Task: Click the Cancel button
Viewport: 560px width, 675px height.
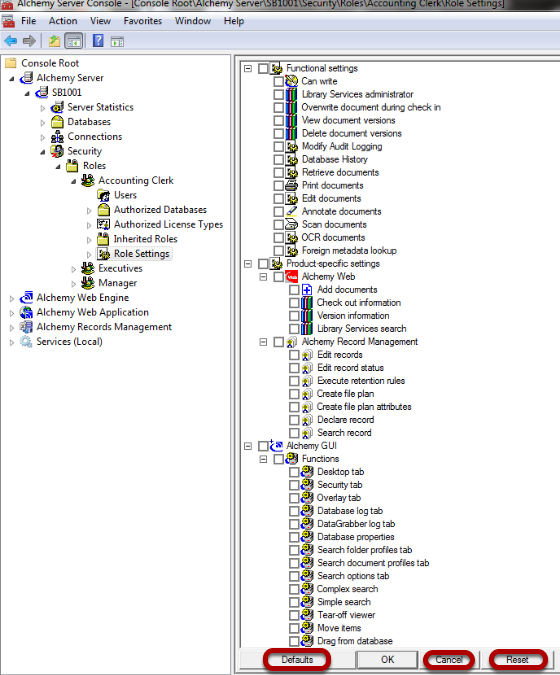Action: [449, 660]
